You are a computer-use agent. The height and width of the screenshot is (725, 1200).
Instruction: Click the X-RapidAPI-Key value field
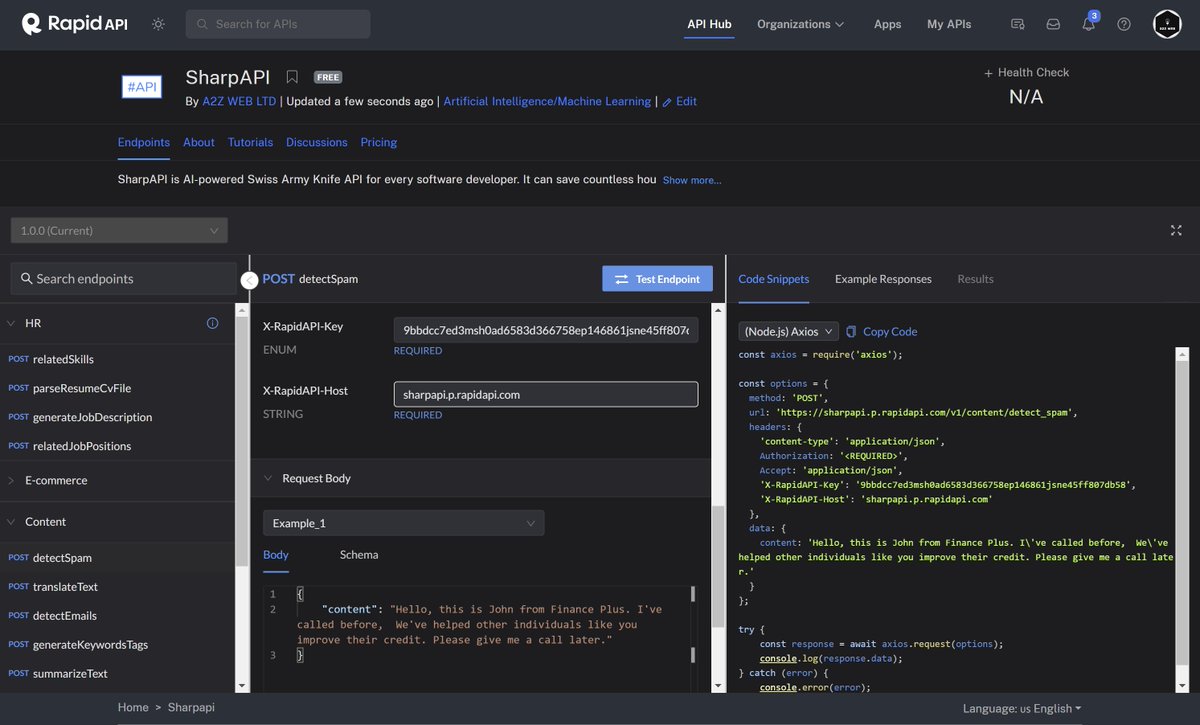pyautogui.click(x=546, y=330)
